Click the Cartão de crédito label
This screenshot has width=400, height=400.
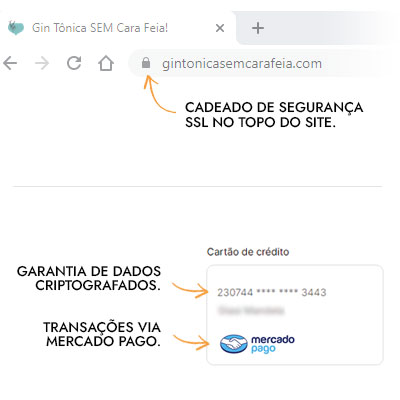248,252
